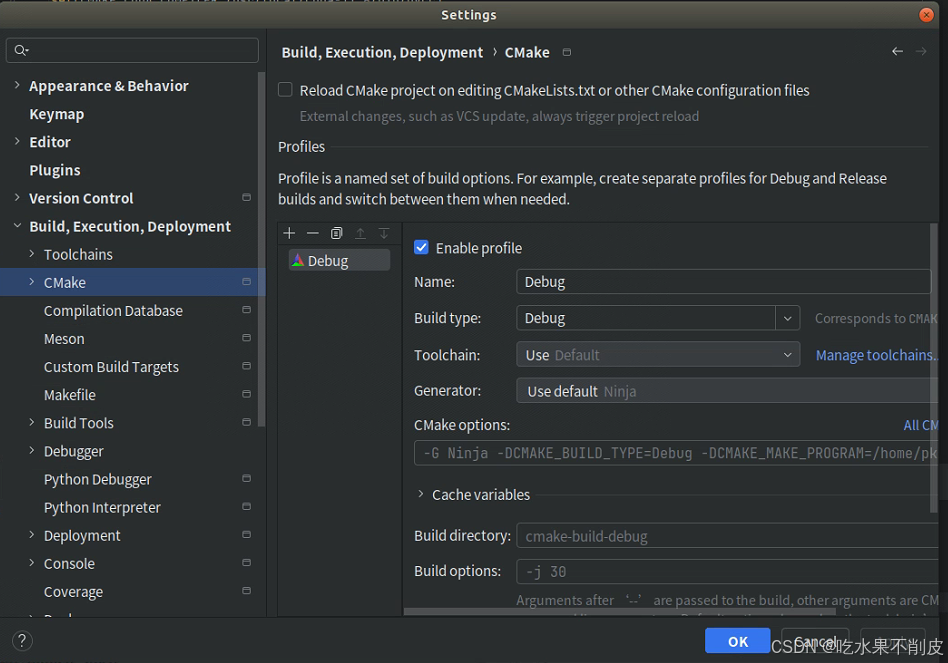Remove the Debug profile using minus icon
This screenshot has width=948, height=663.
point(312,233)
